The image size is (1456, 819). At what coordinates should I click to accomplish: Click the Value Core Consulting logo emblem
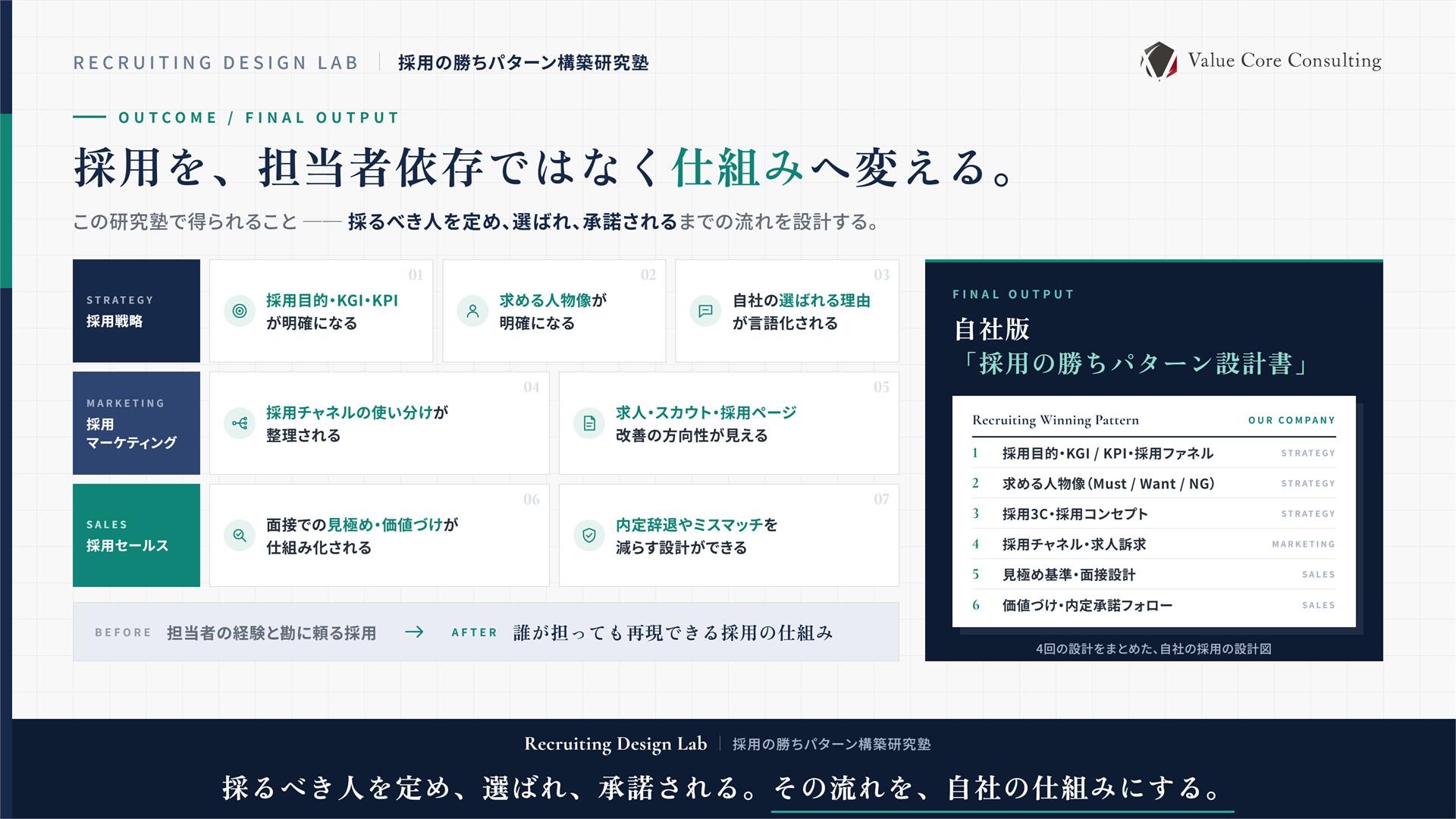(x=1159, y=61)
